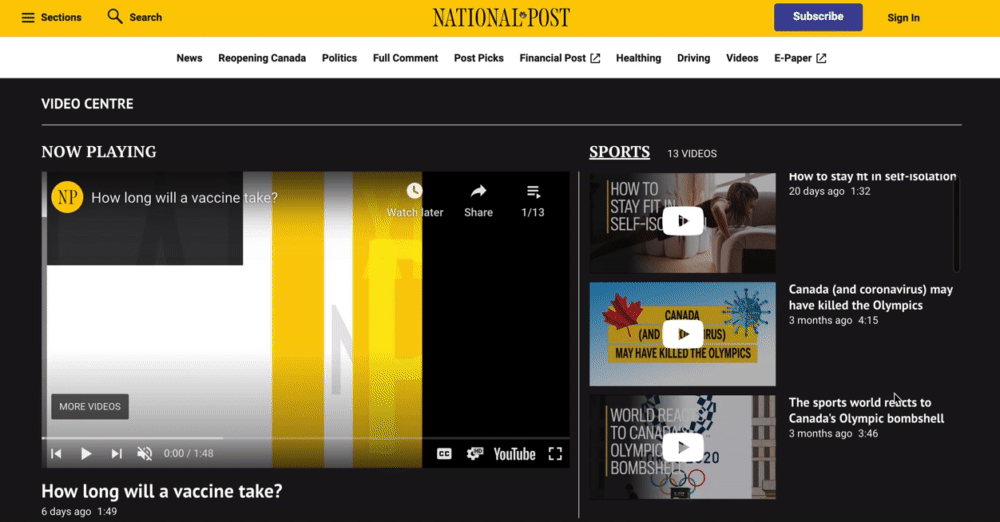Screen dimensions: 1000x522
Task: Go to Full Comment section
Action: click(x=406, y=58)
